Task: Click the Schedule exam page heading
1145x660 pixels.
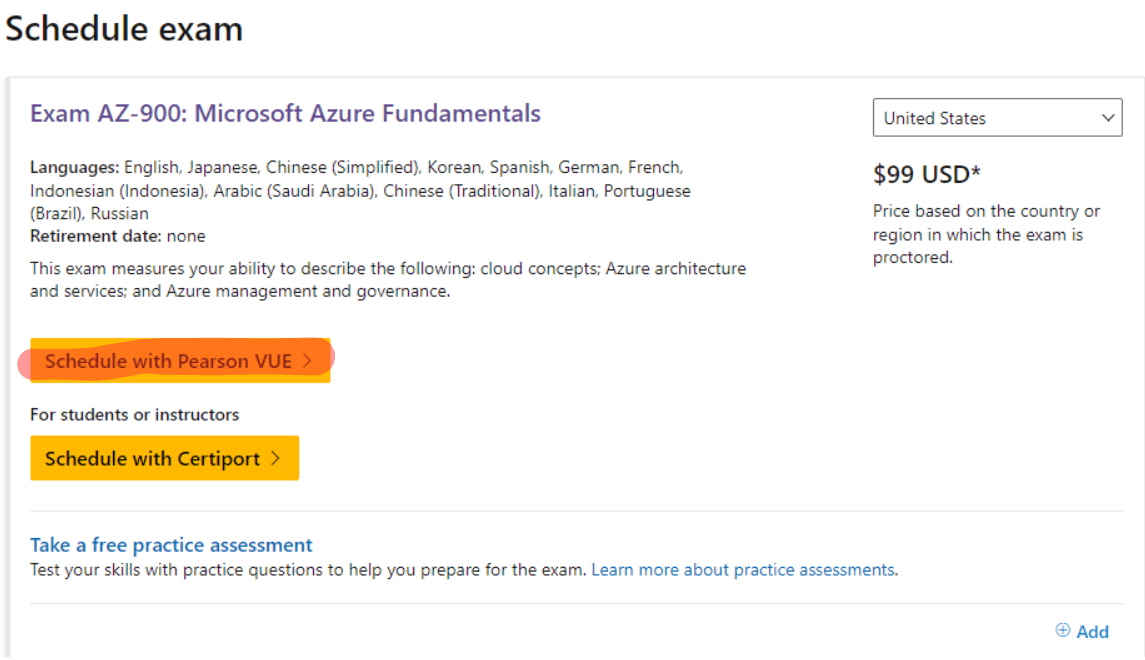Action: point(124,29)
